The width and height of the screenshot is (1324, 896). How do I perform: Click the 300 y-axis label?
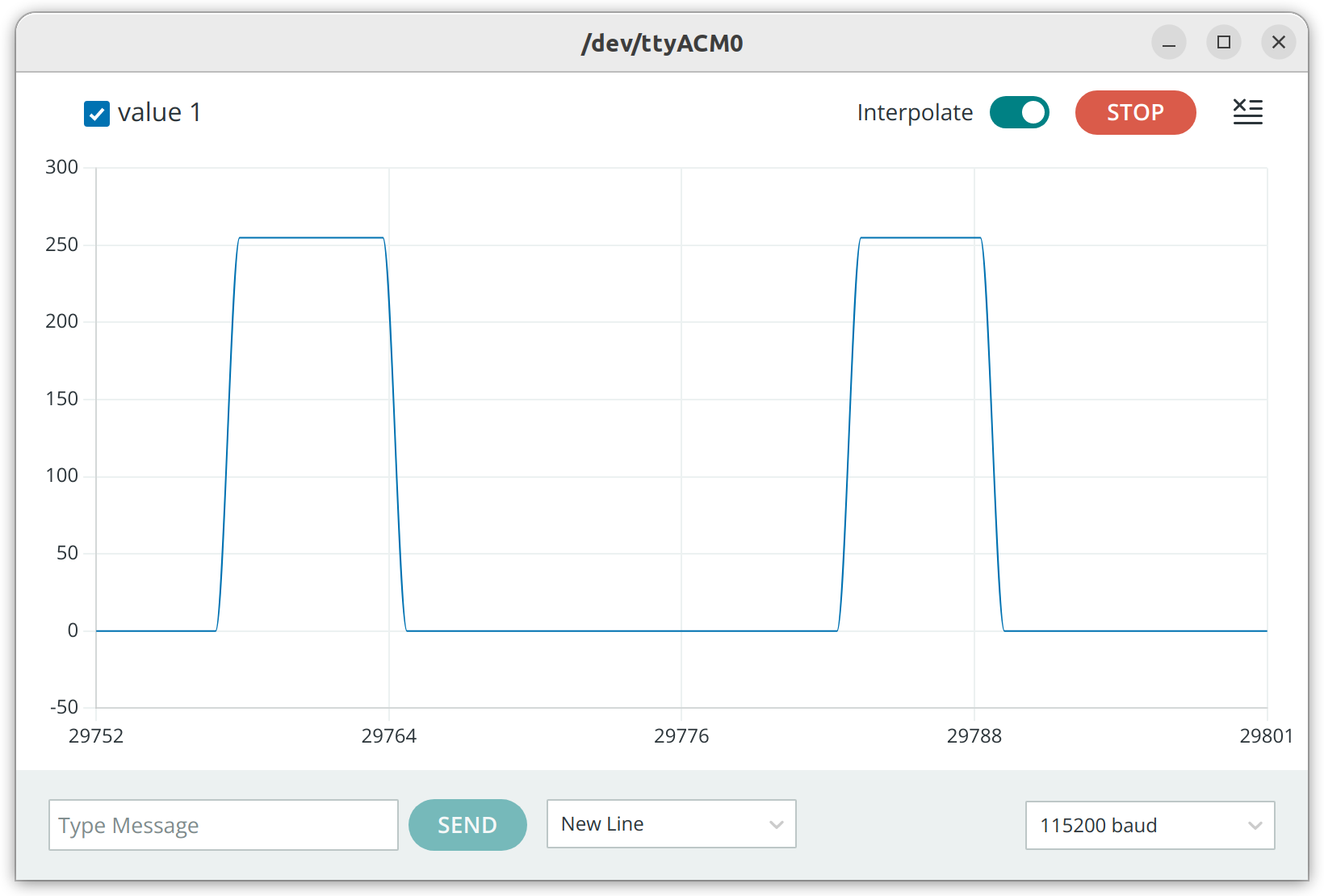point(61,167)
